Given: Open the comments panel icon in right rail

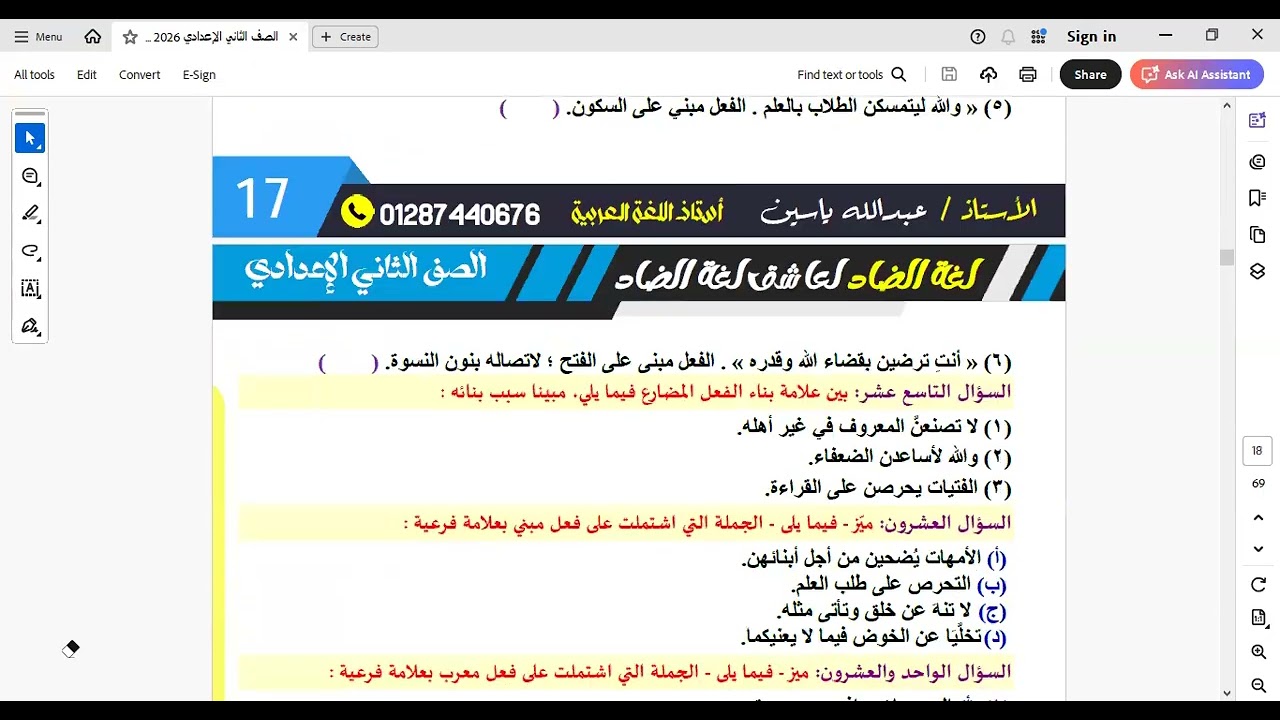Looking at the screenshot, I should (1258, 162).
